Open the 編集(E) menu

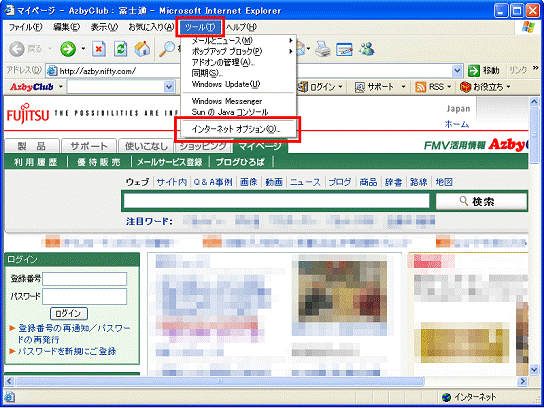click(x=67, y=27)
